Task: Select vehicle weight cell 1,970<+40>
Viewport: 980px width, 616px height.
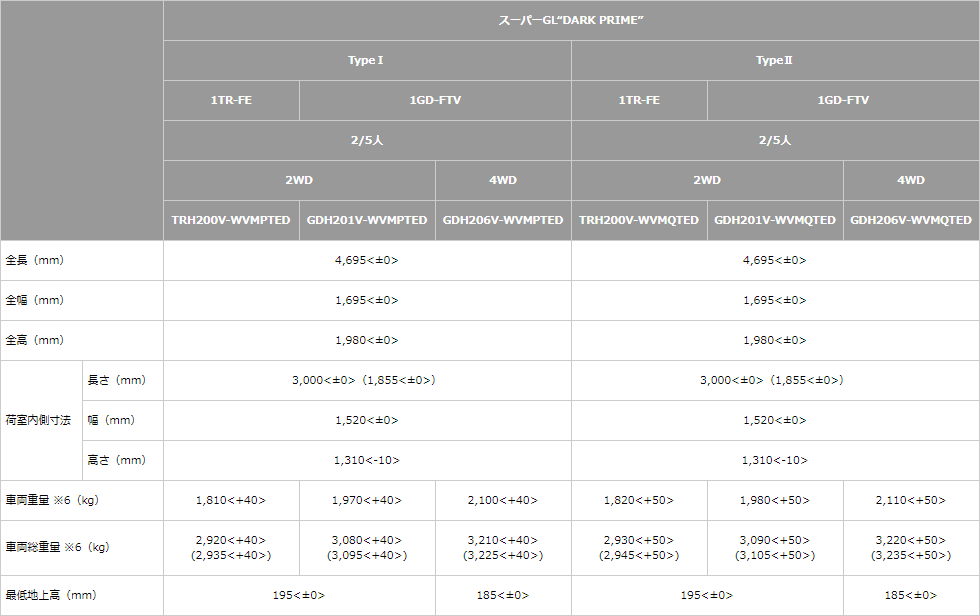Action: tap(368, 500)
